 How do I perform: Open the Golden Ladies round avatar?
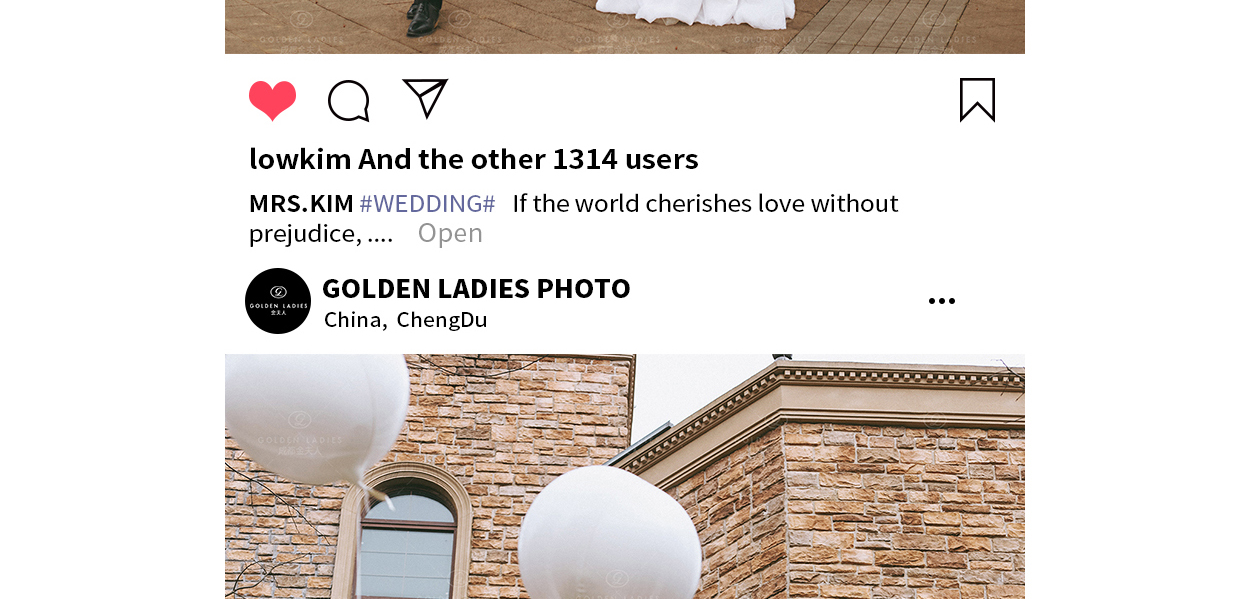(278, 301)
